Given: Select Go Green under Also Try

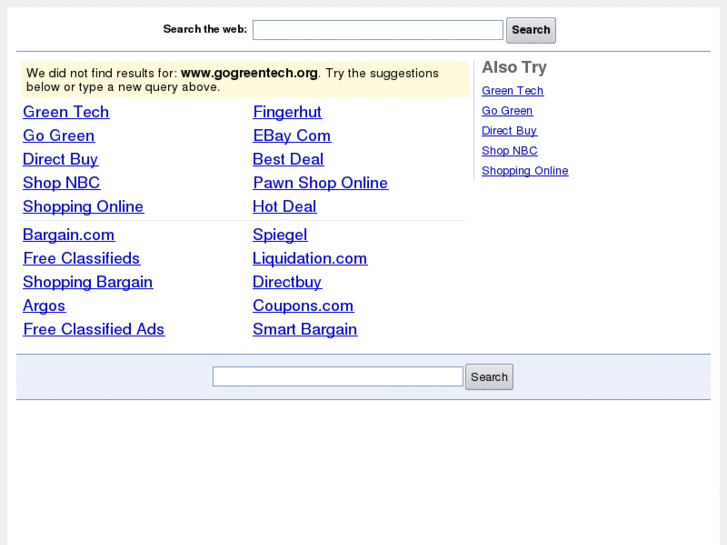Looking at the screenshot, I should pyautogui.click(x=507, y=111).
